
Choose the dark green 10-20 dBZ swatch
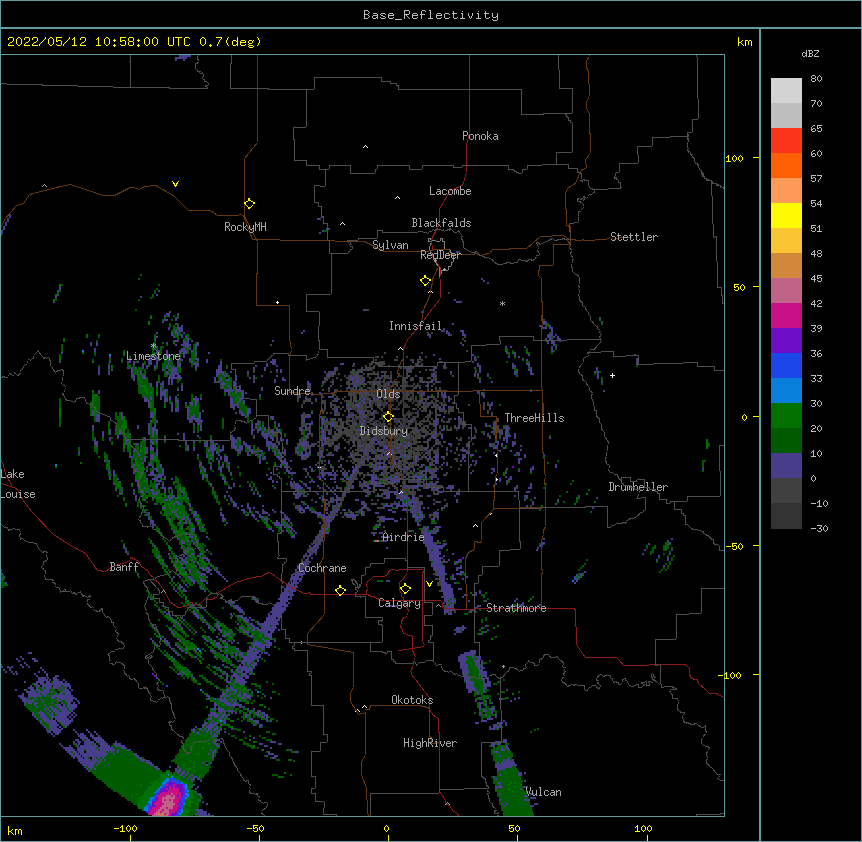(786, 440)
